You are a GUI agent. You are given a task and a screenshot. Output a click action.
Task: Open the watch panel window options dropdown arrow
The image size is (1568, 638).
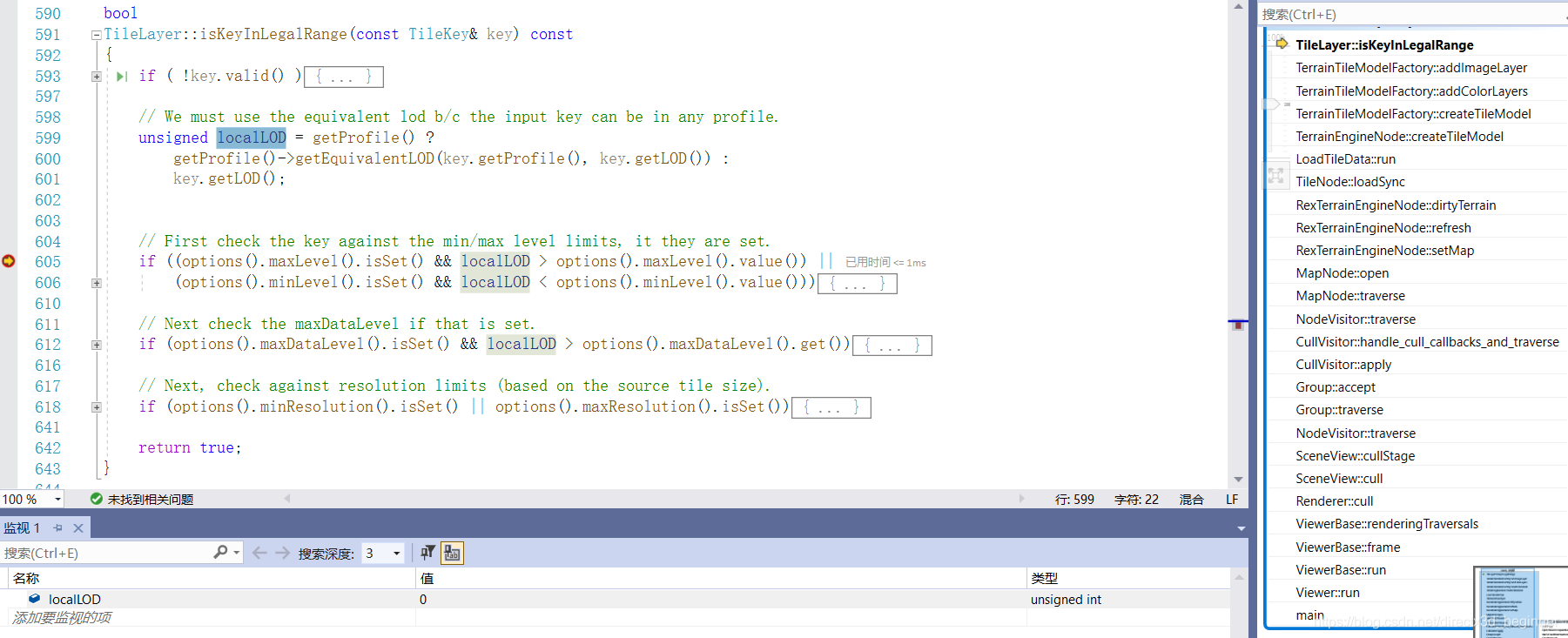click(1241, 528)
